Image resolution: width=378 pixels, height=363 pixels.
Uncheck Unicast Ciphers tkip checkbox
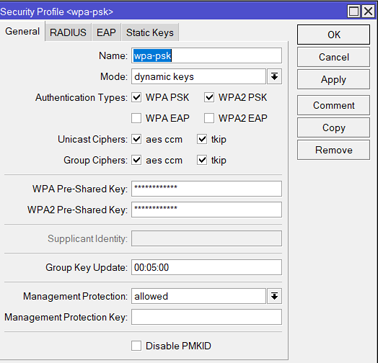tap(202, 139)
